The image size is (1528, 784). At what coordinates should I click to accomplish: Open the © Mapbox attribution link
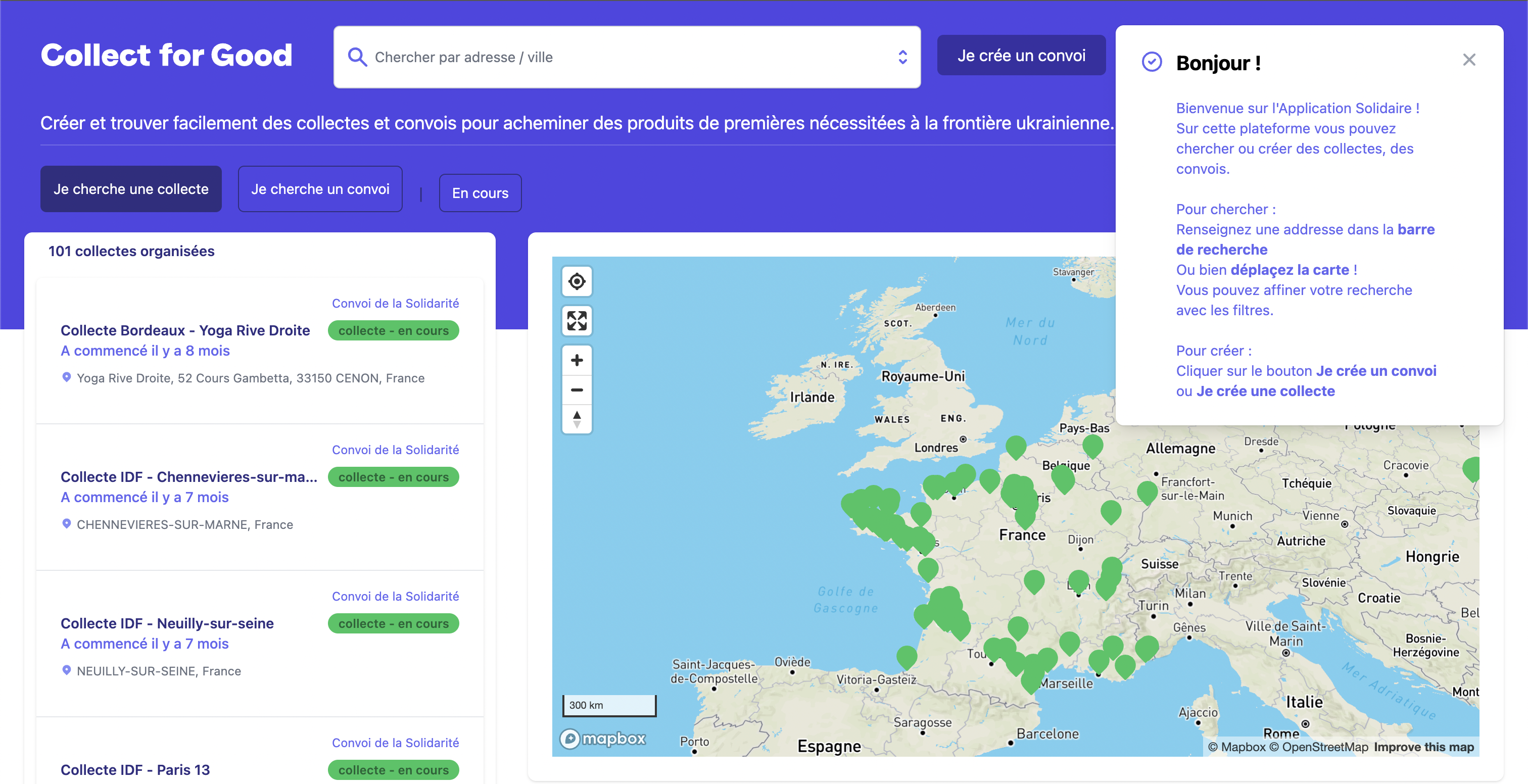1237,747
